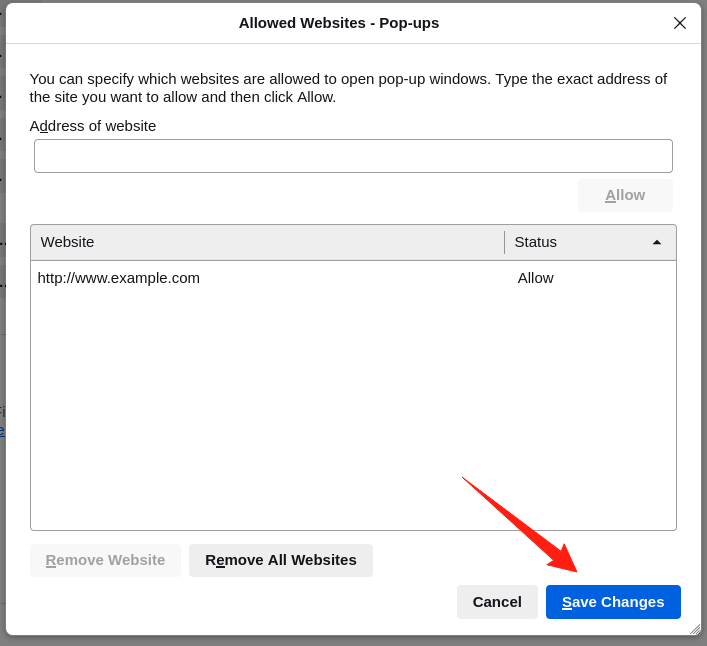Viewport: 707px width, 646px height.
Task: Click the dialog title "Allowed Websites - Pop-ups"
Action: pyautogui.click(x=338, y=23)
